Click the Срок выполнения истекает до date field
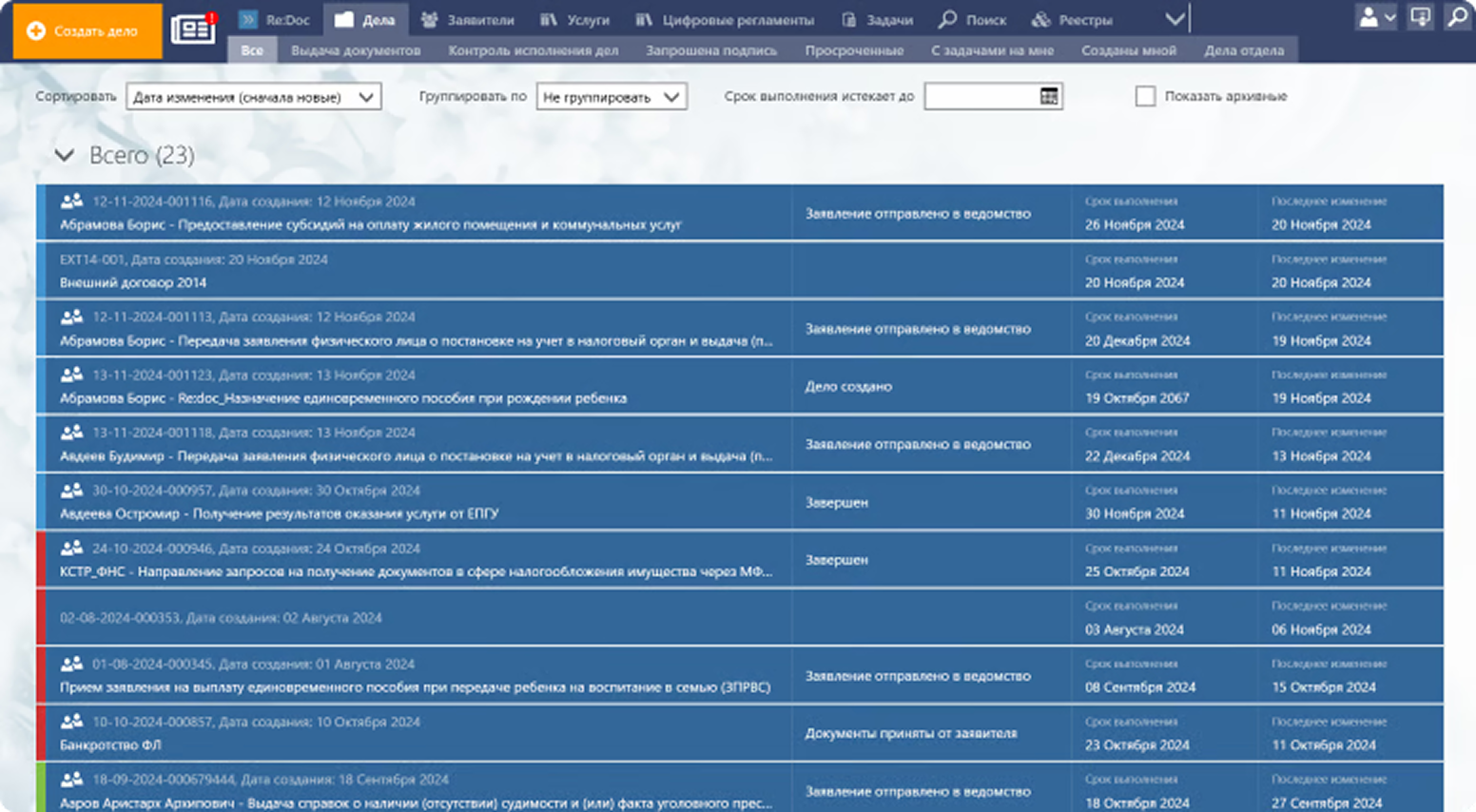 (980, 96)
